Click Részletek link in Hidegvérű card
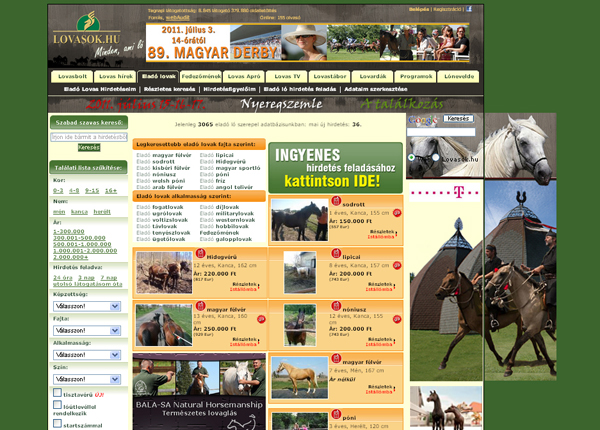600x430 pixels. click(x=245, y=284)
